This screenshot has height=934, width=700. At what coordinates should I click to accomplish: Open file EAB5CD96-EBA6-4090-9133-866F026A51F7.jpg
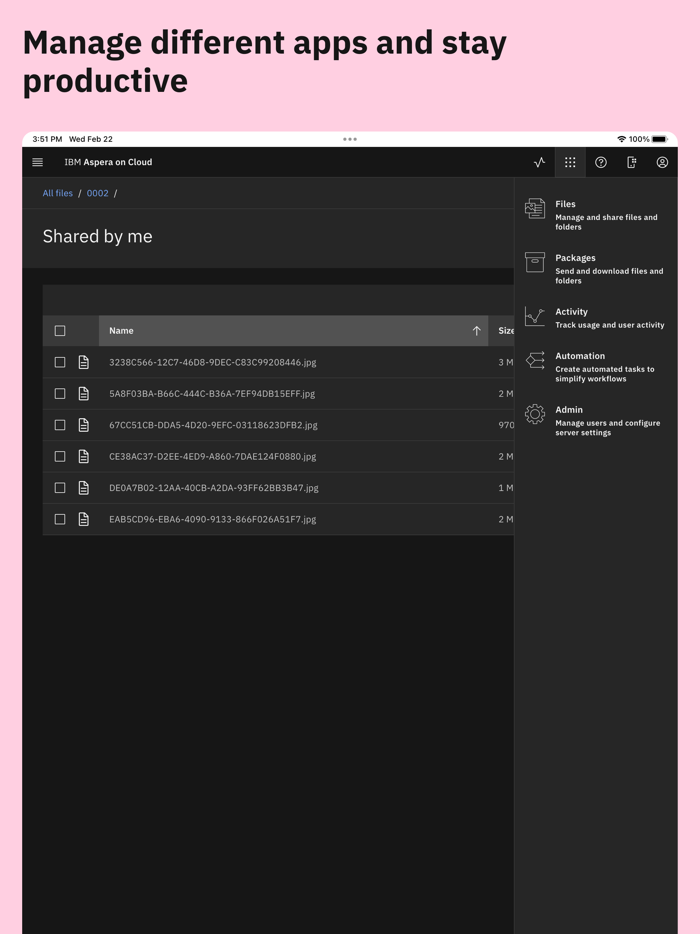(x=213, y=519)
